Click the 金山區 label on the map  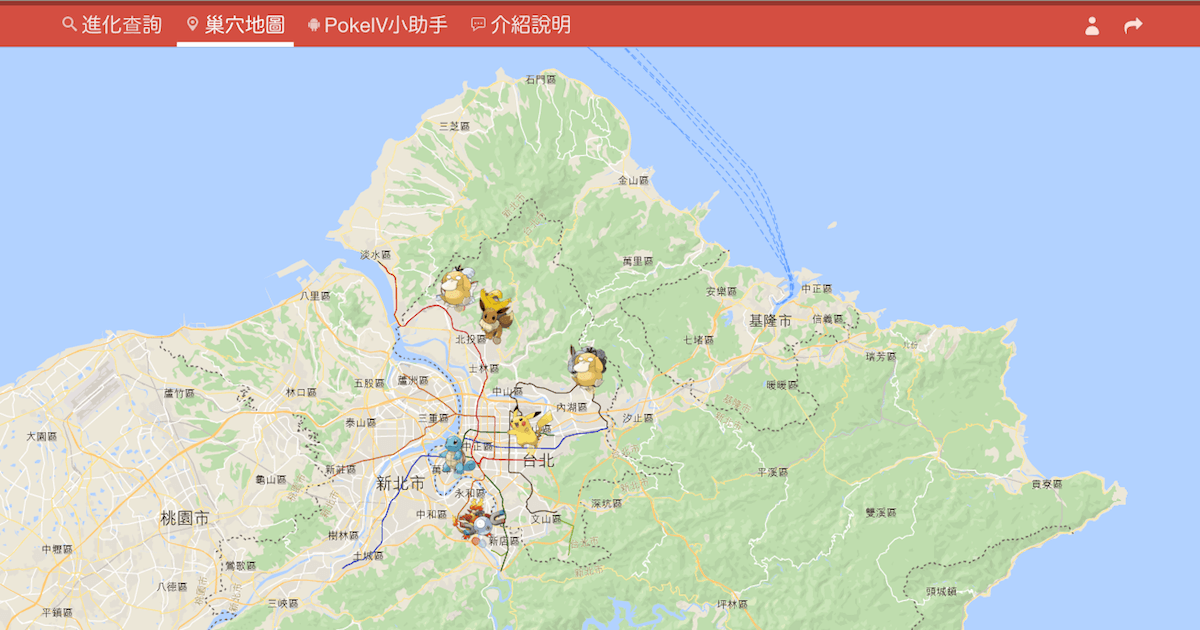(x=633, y=181)
